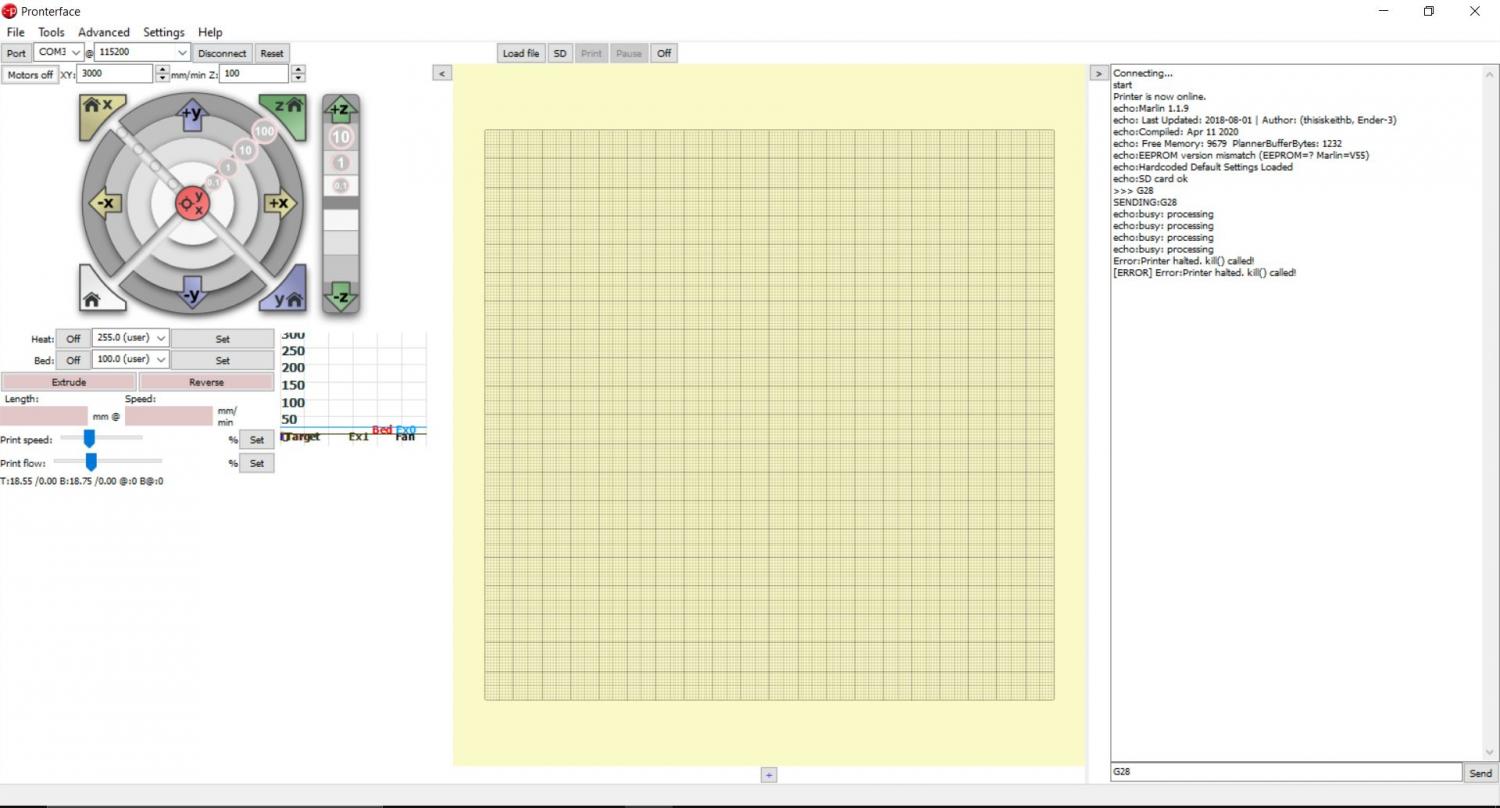Jog the printer in +Y direction
Viewport: 1500px width, 808px height.
(x=192, y=115)
